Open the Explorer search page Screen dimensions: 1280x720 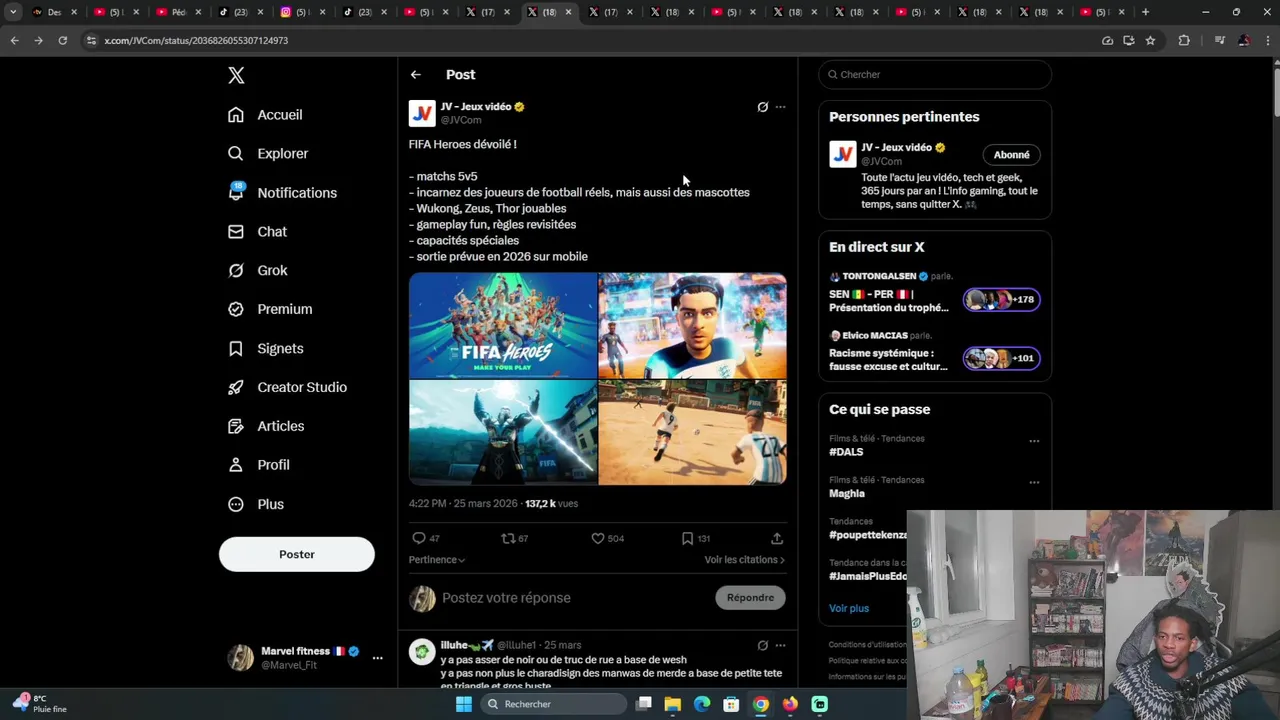coord(268,154)
